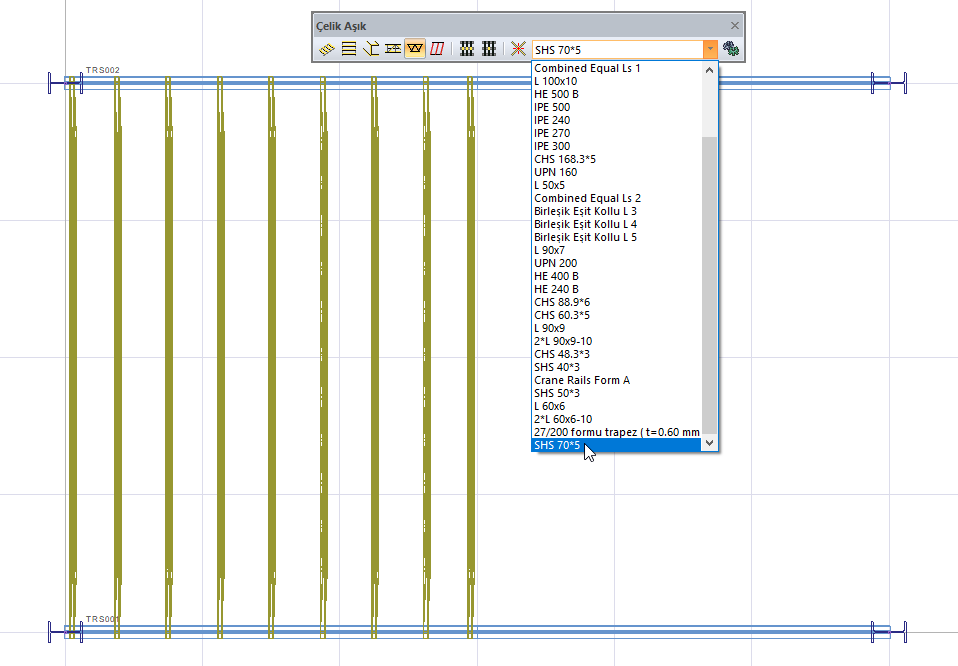Click the red slanted parallelogram icon

436,48
